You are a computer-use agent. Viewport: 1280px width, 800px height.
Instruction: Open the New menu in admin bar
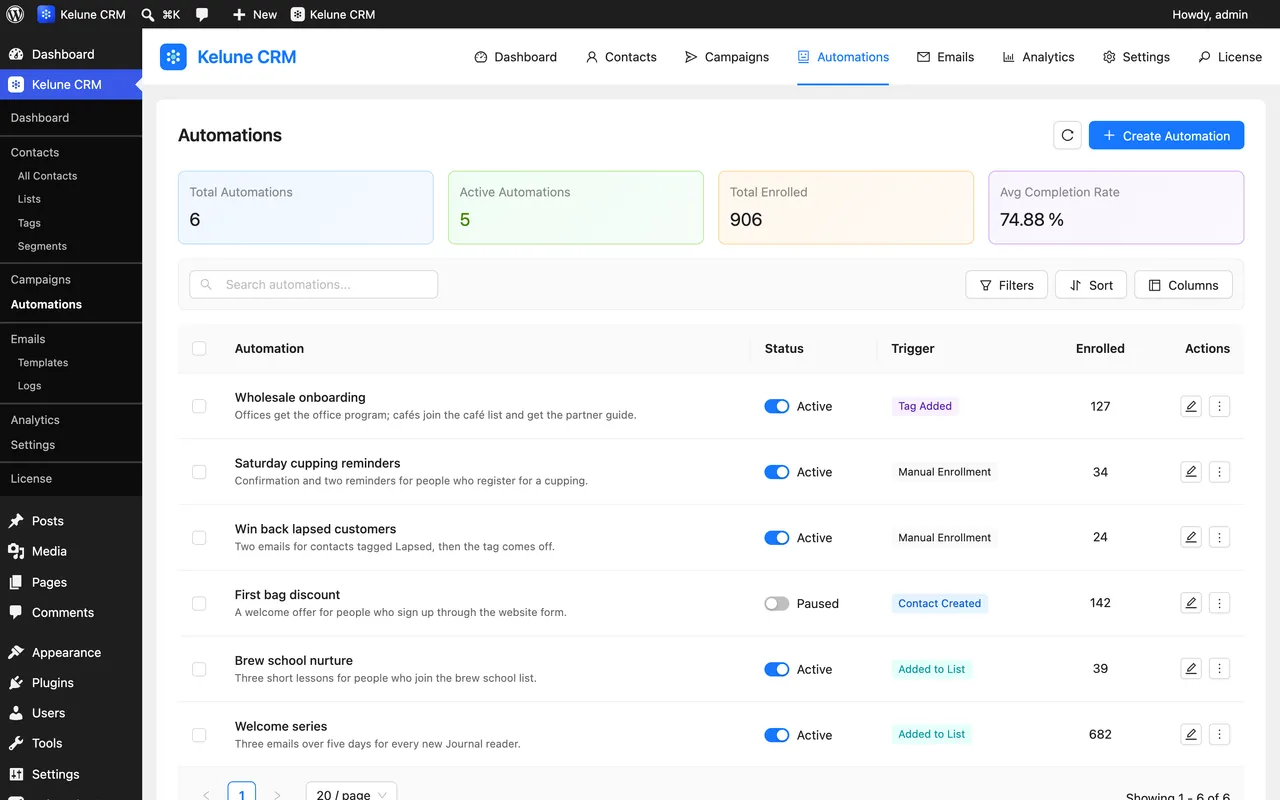coord(254,14)
